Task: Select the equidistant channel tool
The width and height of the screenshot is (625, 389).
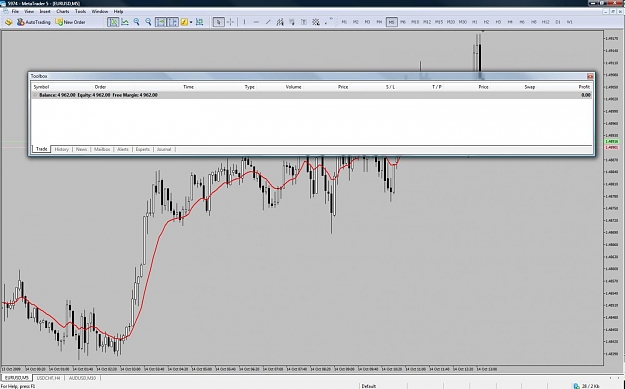Action: click(x=280, y=22)
